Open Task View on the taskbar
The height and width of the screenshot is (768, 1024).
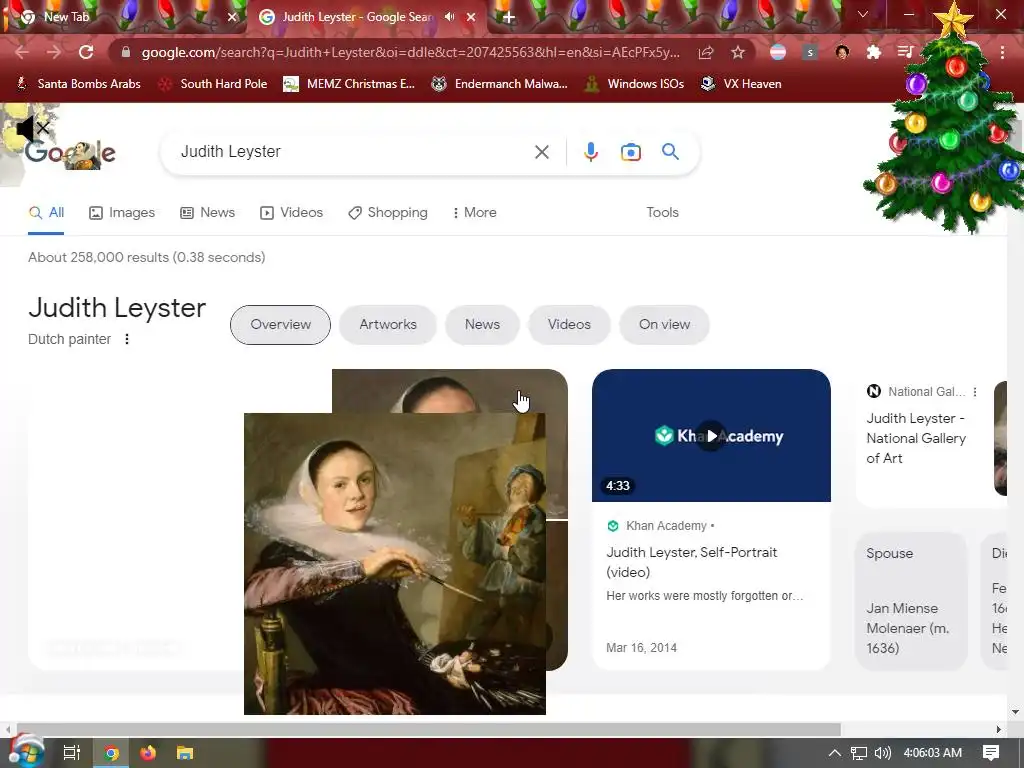71,753
